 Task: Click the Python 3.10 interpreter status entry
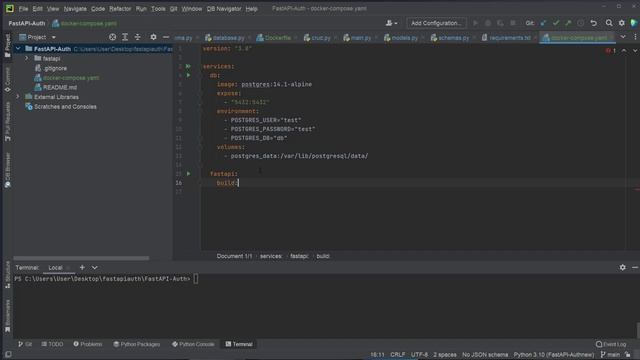click(553, 355)
